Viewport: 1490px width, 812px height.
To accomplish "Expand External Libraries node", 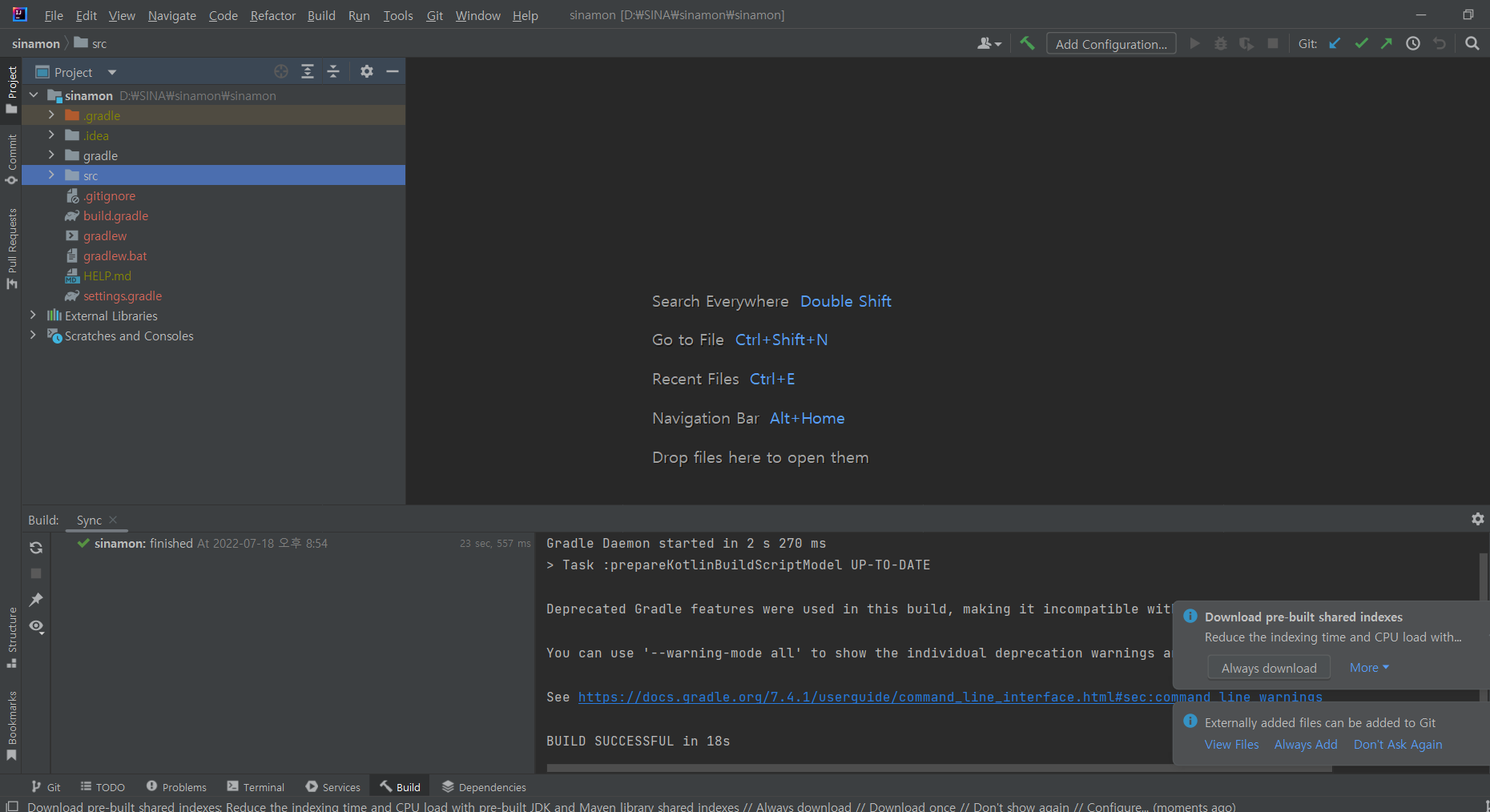I will (x=33, y=316).
